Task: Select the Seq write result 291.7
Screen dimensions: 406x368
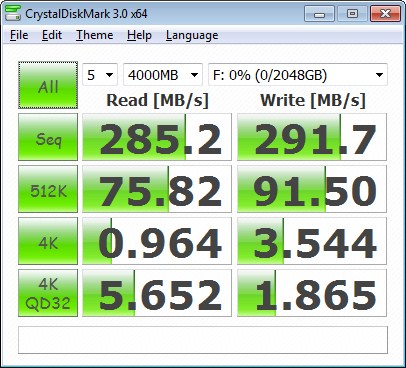Action: pyautogui.click(x=312, y=137)
